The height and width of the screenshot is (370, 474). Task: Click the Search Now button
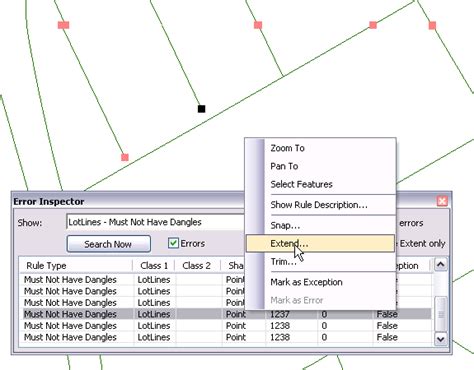pos(109,244)
